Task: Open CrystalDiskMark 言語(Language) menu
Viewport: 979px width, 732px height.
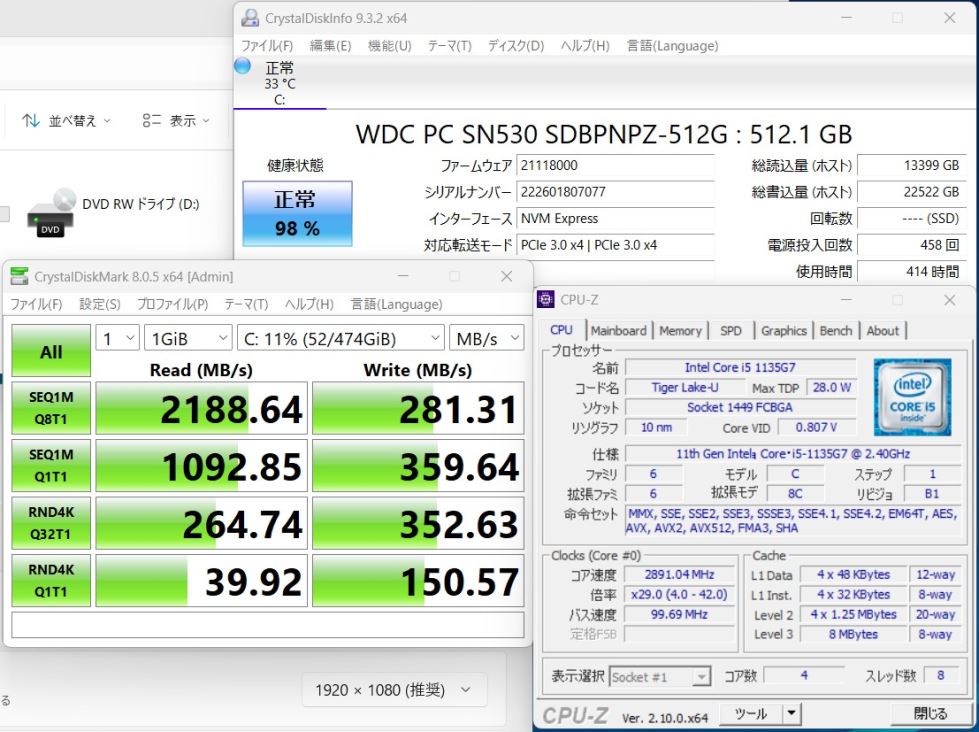Action: coord(396,304)
